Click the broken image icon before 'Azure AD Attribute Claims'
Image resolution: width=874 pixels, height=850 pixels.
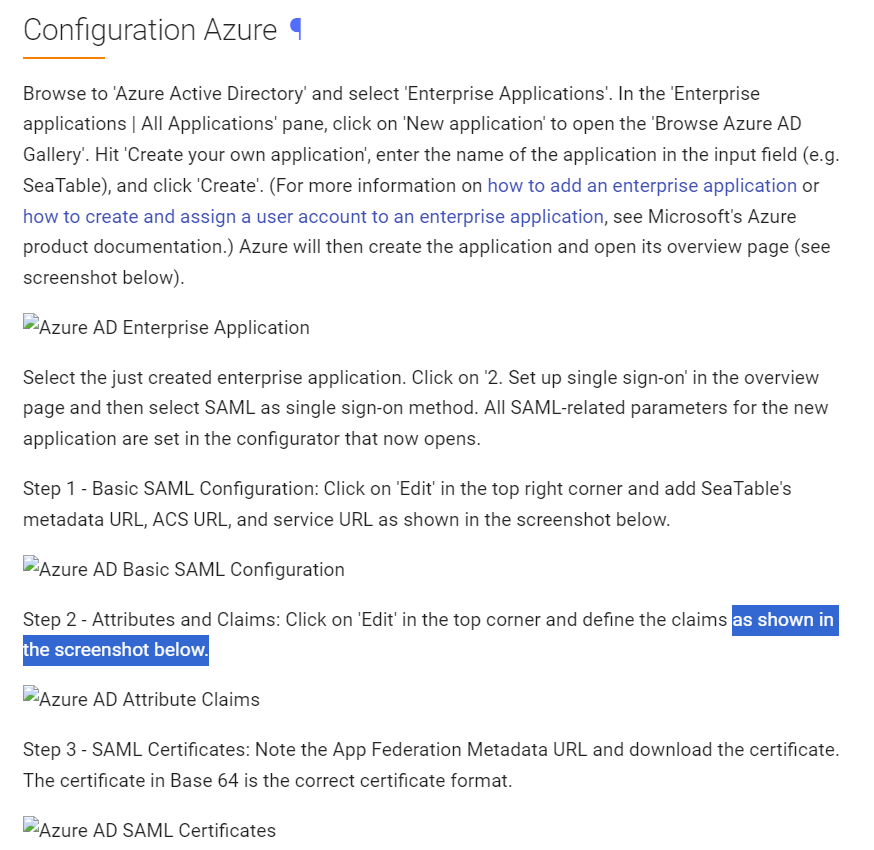(31, 694)
